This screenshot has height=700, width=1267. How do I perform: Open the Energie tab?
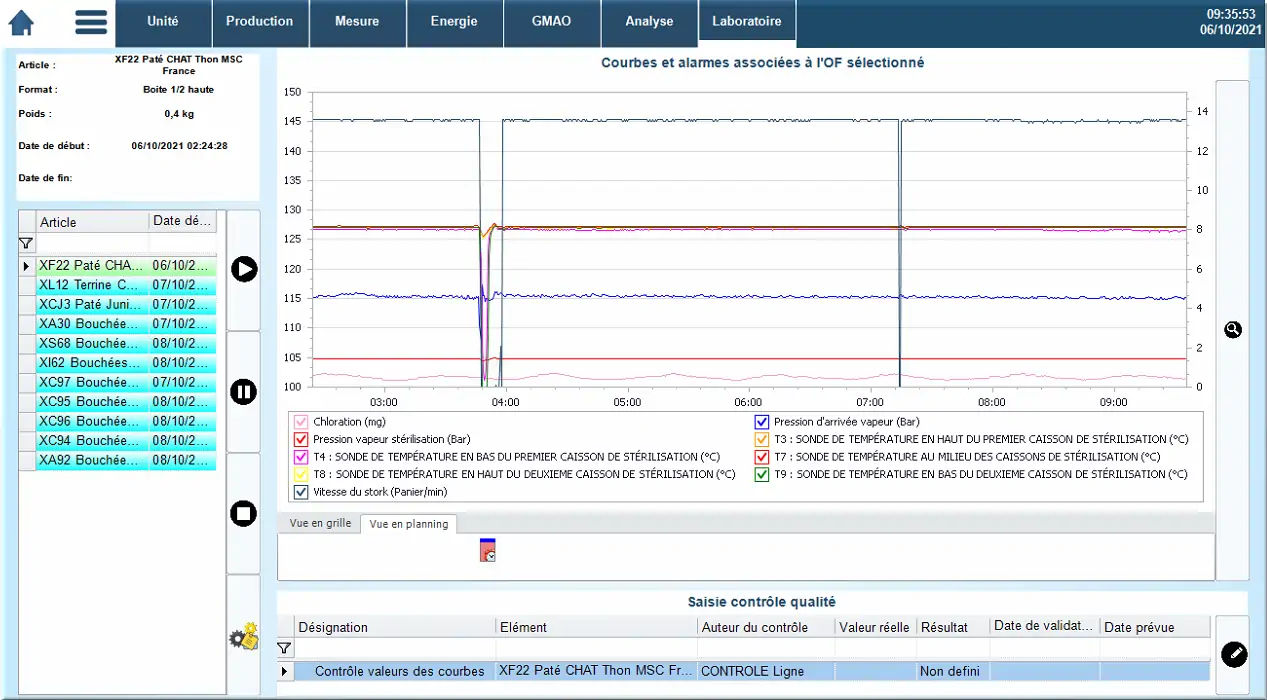(454, 22)
